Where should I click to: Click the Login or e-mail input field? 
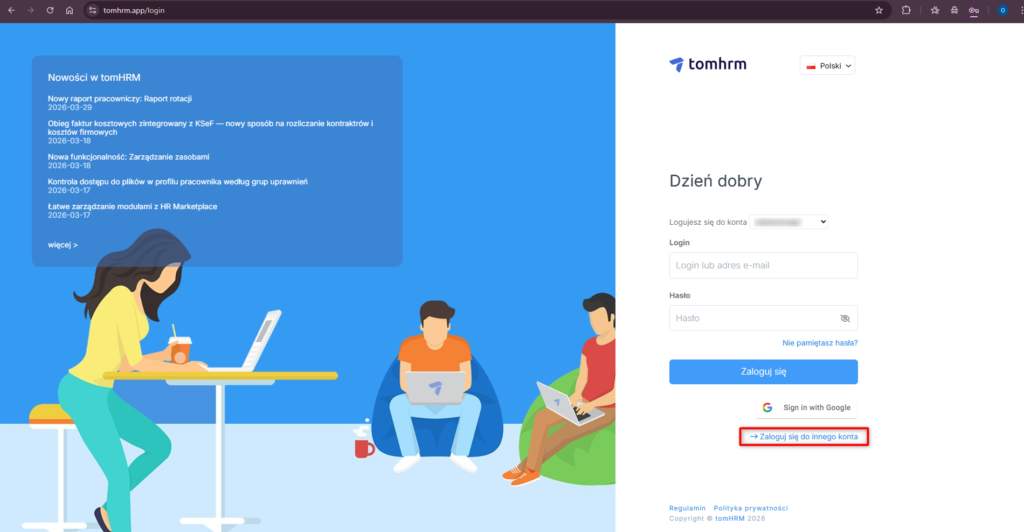pos(763,265)
